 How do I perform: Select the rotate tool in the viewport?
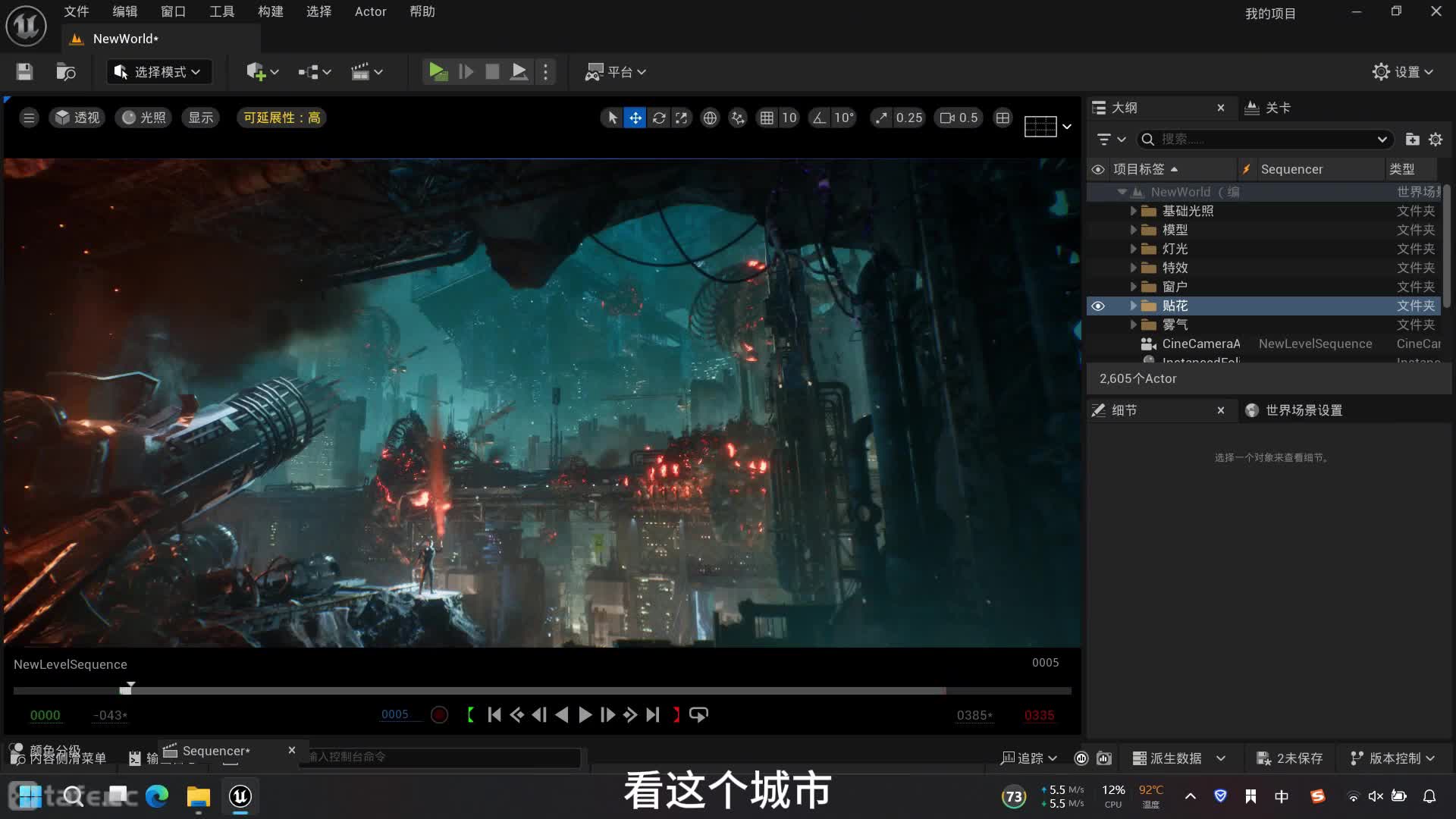pyautogui.click(x=658, y=118)
